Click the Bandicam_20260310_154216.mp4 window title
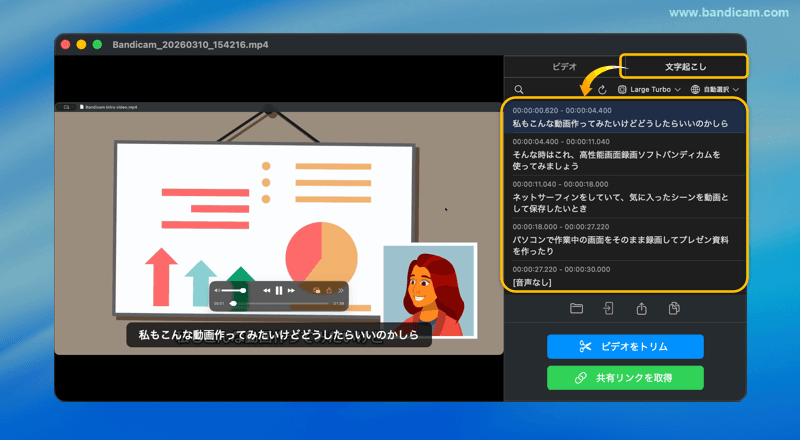This screenshot has width=800, height=440. click(190, 45)
